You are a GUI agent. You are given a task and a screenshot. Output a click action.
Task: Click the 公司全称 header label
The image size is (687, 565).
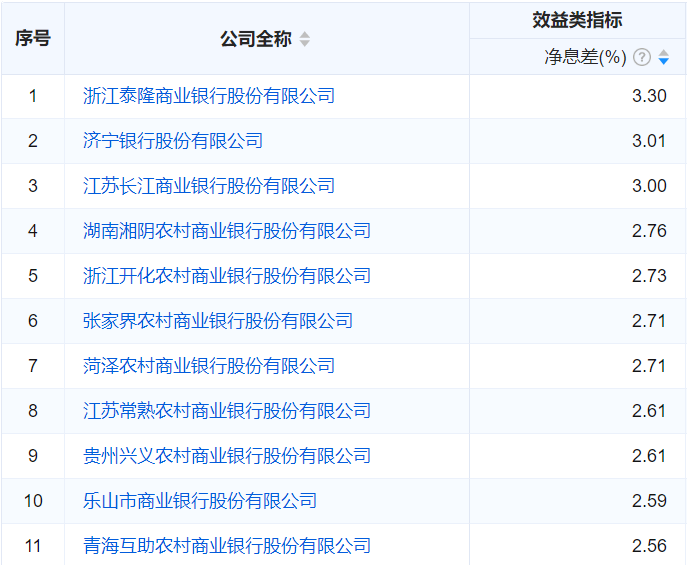pos(256,39)
